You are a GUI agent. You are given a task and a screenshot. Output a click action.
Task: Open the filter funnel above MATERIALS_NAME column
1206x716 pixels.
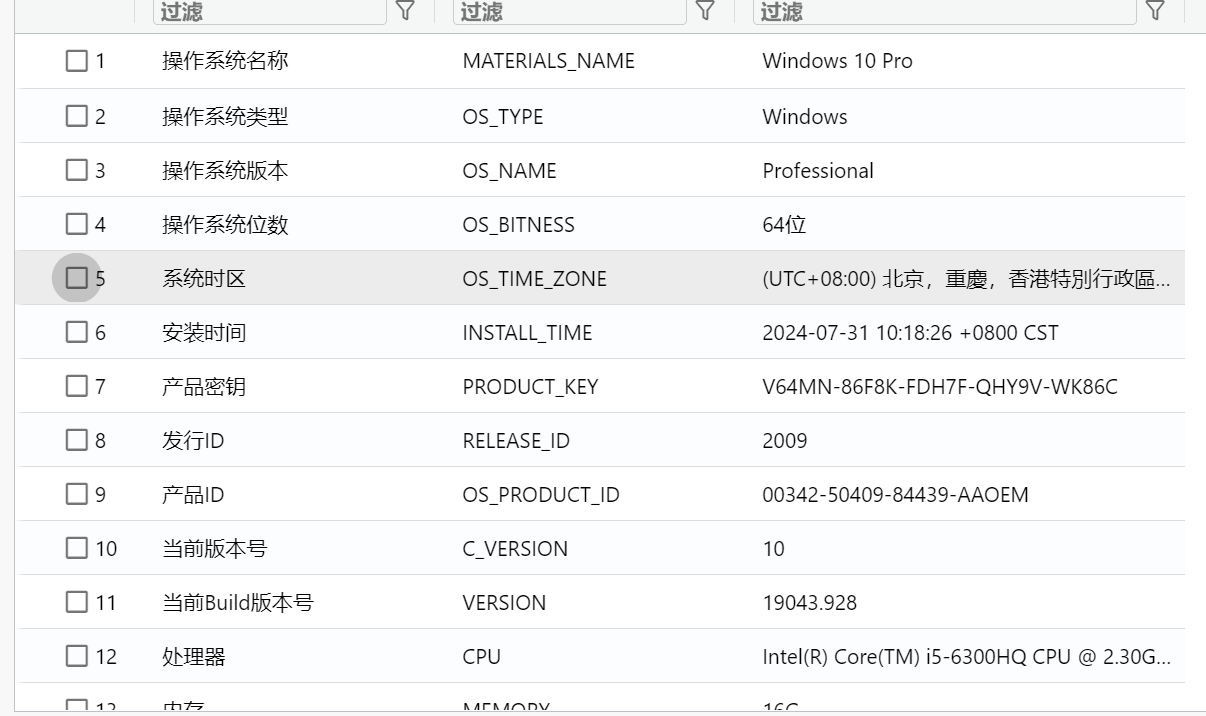click(706, 13)
